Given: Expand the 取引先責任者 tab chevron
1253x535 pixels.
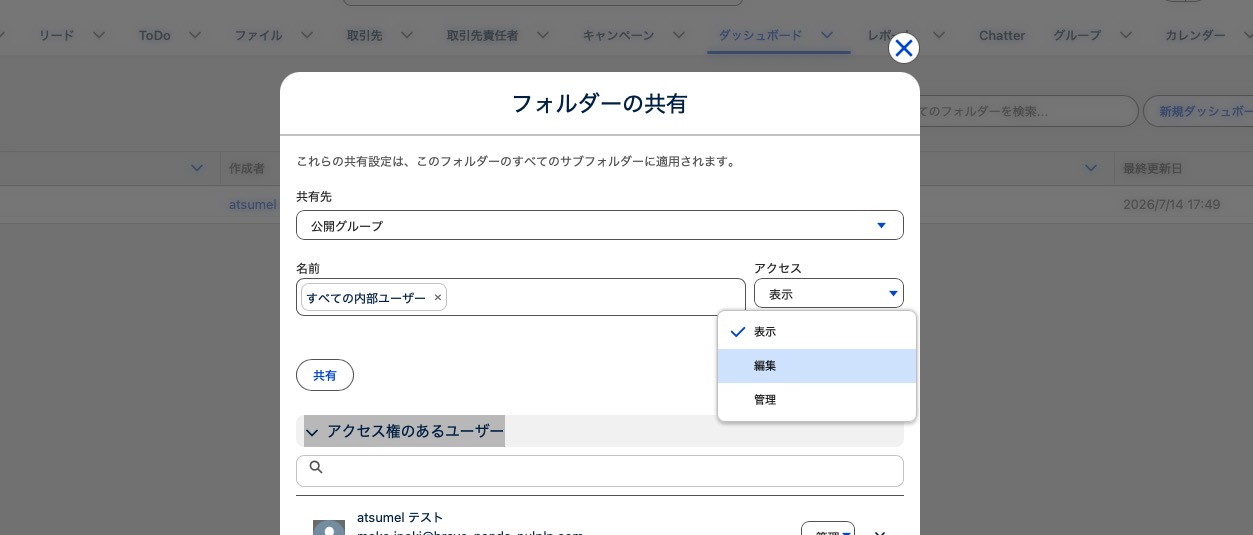Looking at the screenshot, I should click(x=542, y=35).
